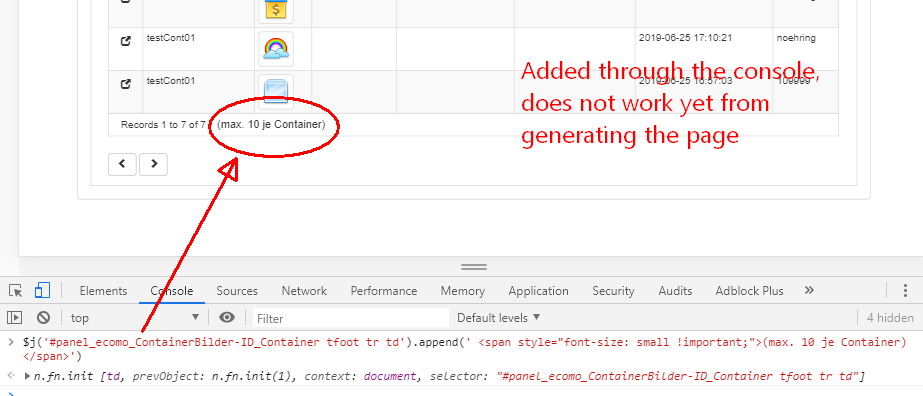Click the rainbow cloud thumbnail image

pos(275,49)
